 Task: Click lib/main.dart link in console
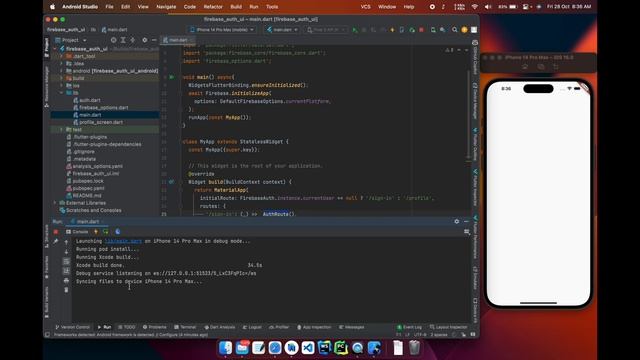(123, 241)
